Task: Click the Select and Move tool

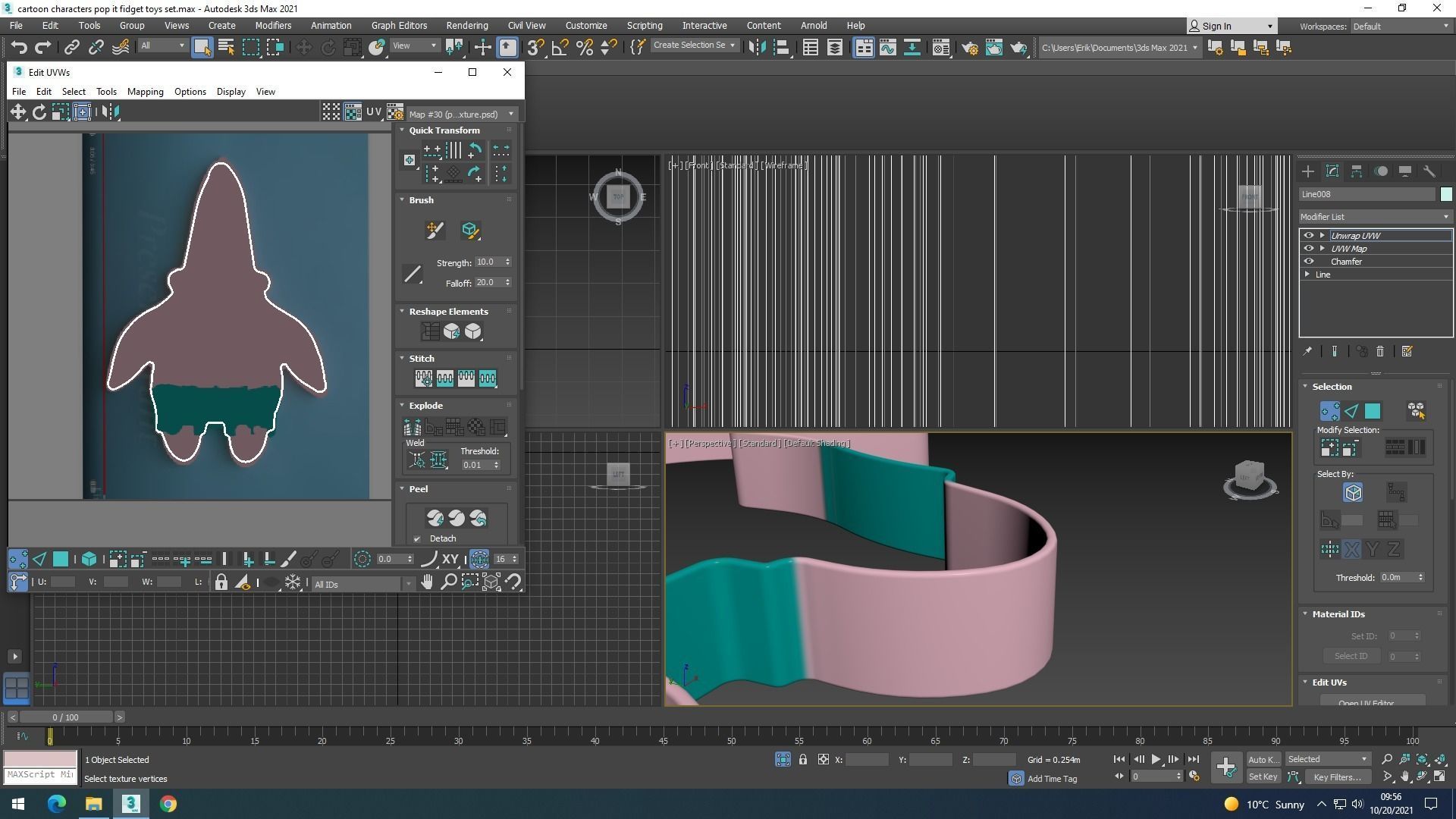Action: (x=303, y=48)
